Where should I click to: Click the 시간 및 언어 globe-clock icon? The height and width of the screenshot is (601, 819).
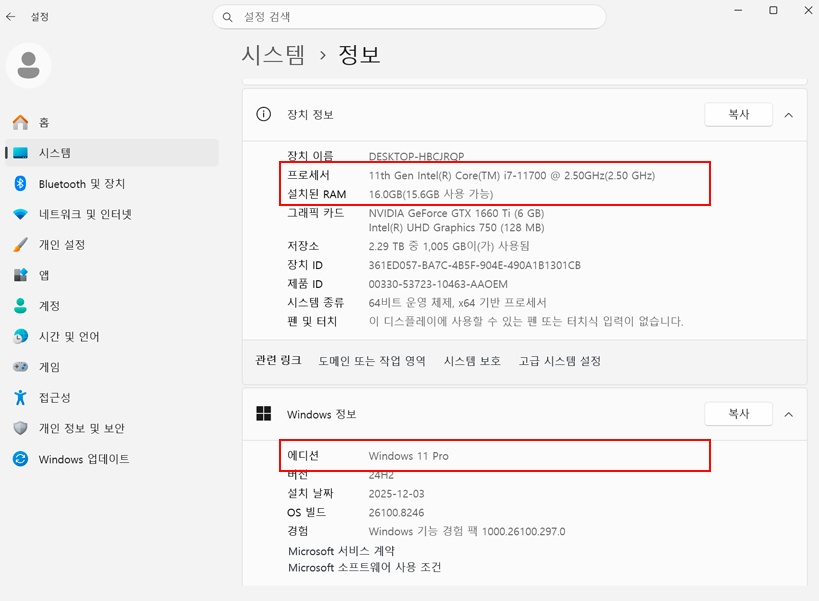point(20,336)
